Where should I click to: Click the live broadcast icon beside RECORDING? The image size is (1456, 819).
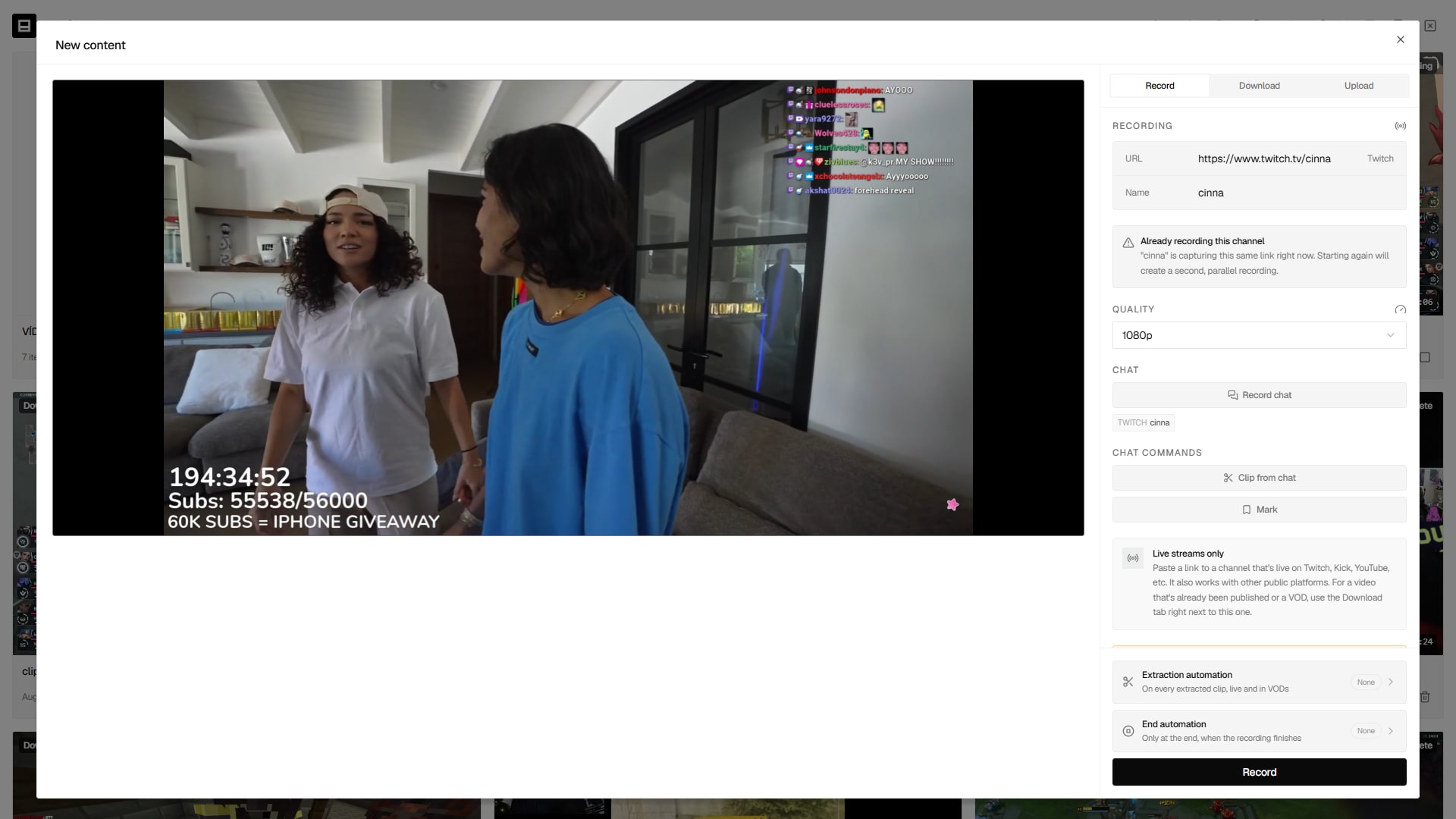pyautogui.click(x=1400, y=126)
